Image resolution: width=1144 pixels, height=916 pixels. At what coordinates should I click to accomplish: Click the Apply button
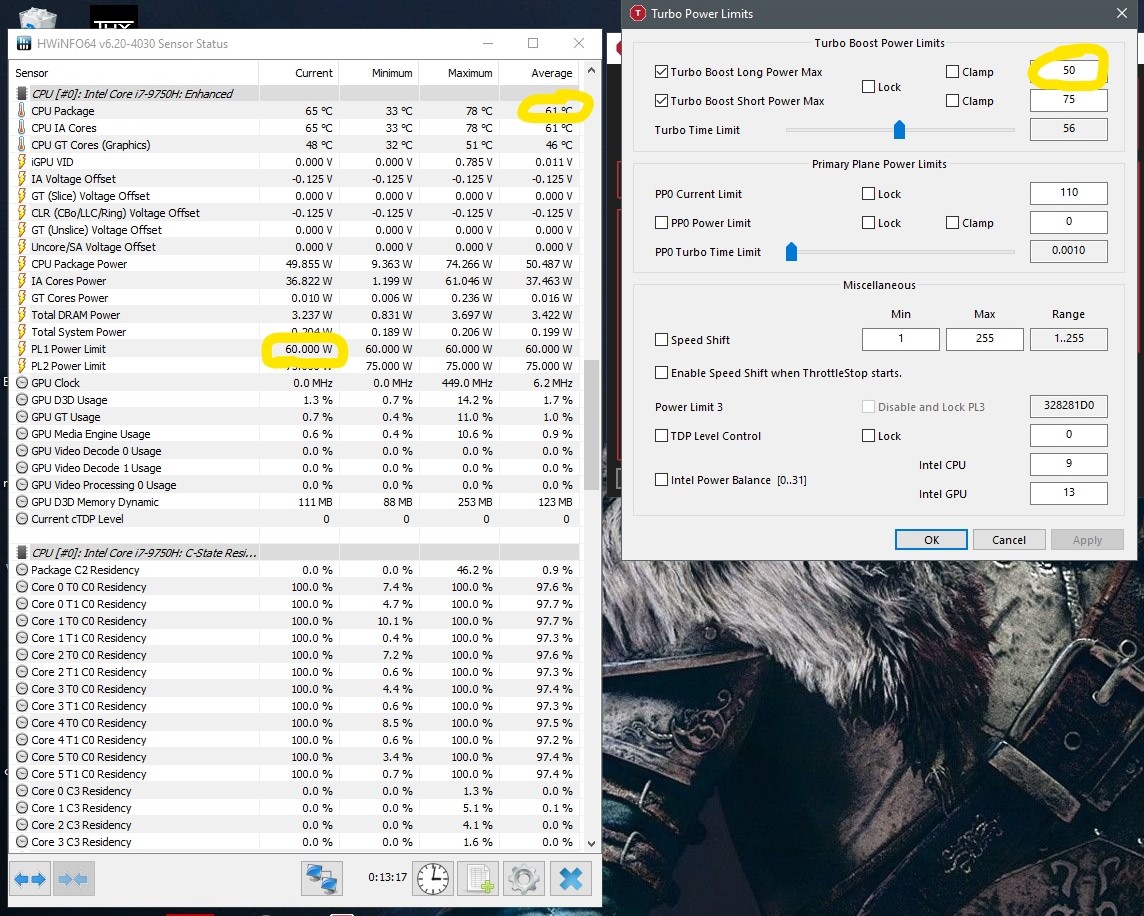coord(1087,539)
